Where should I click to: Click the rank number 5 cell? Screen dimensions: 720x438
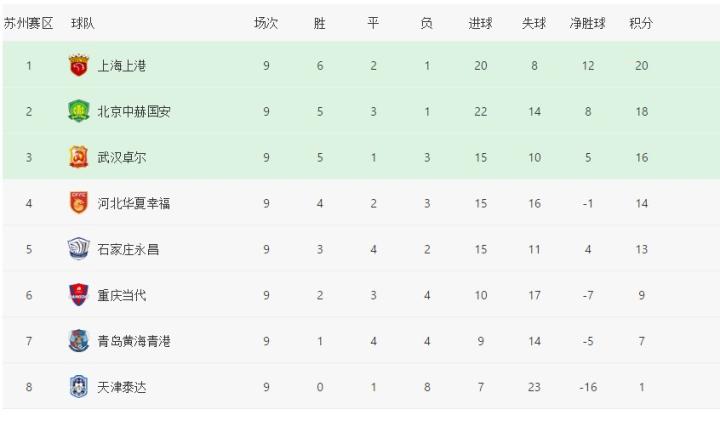29,249
